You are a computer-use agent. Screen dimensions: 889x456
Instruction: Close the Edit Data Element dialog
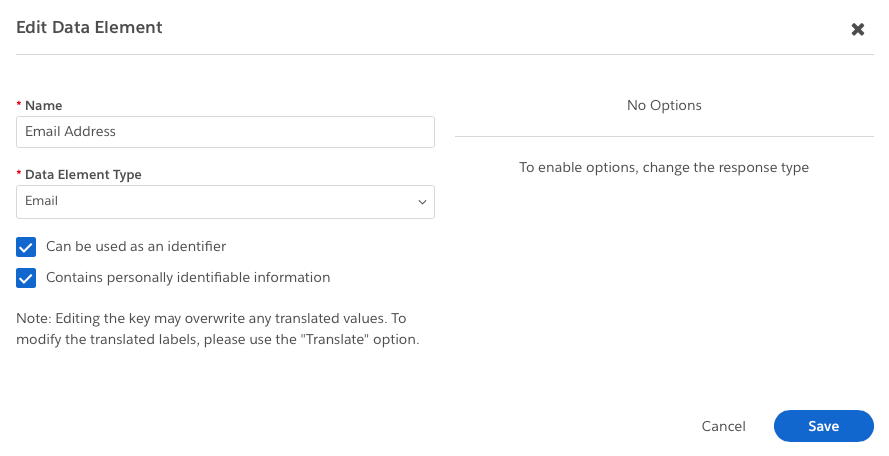[857, 29]
